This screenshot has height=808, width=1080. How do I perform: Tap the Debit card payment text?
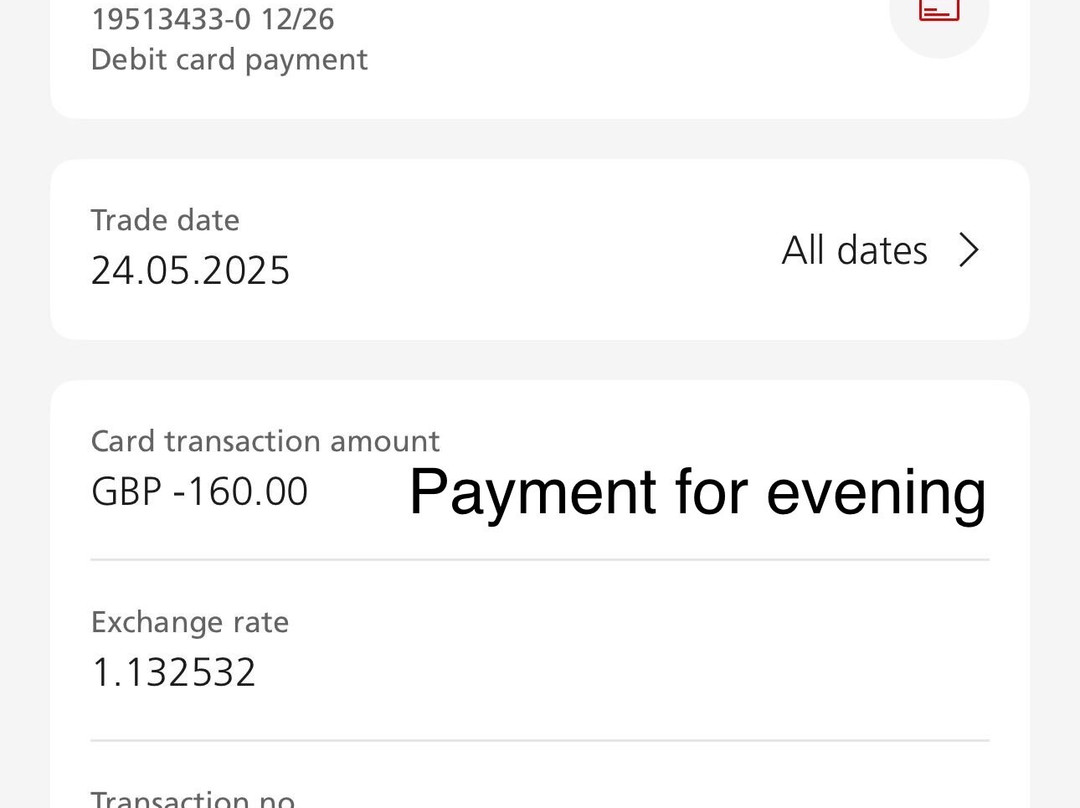[229, 60]
